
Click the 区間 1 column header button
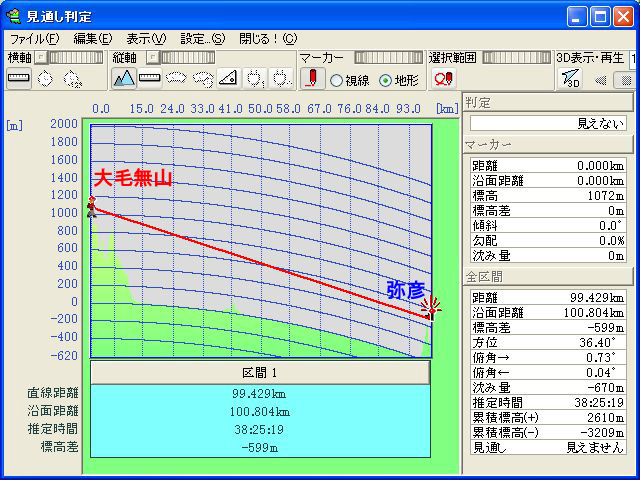click(x=260, y=373)
